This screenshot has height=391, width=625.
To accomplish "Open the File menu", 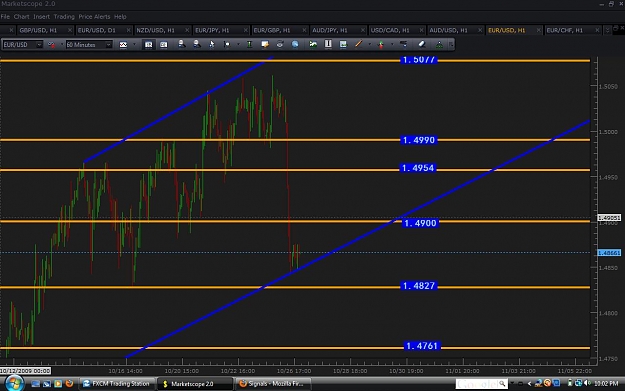I will (x=5, y=17).
